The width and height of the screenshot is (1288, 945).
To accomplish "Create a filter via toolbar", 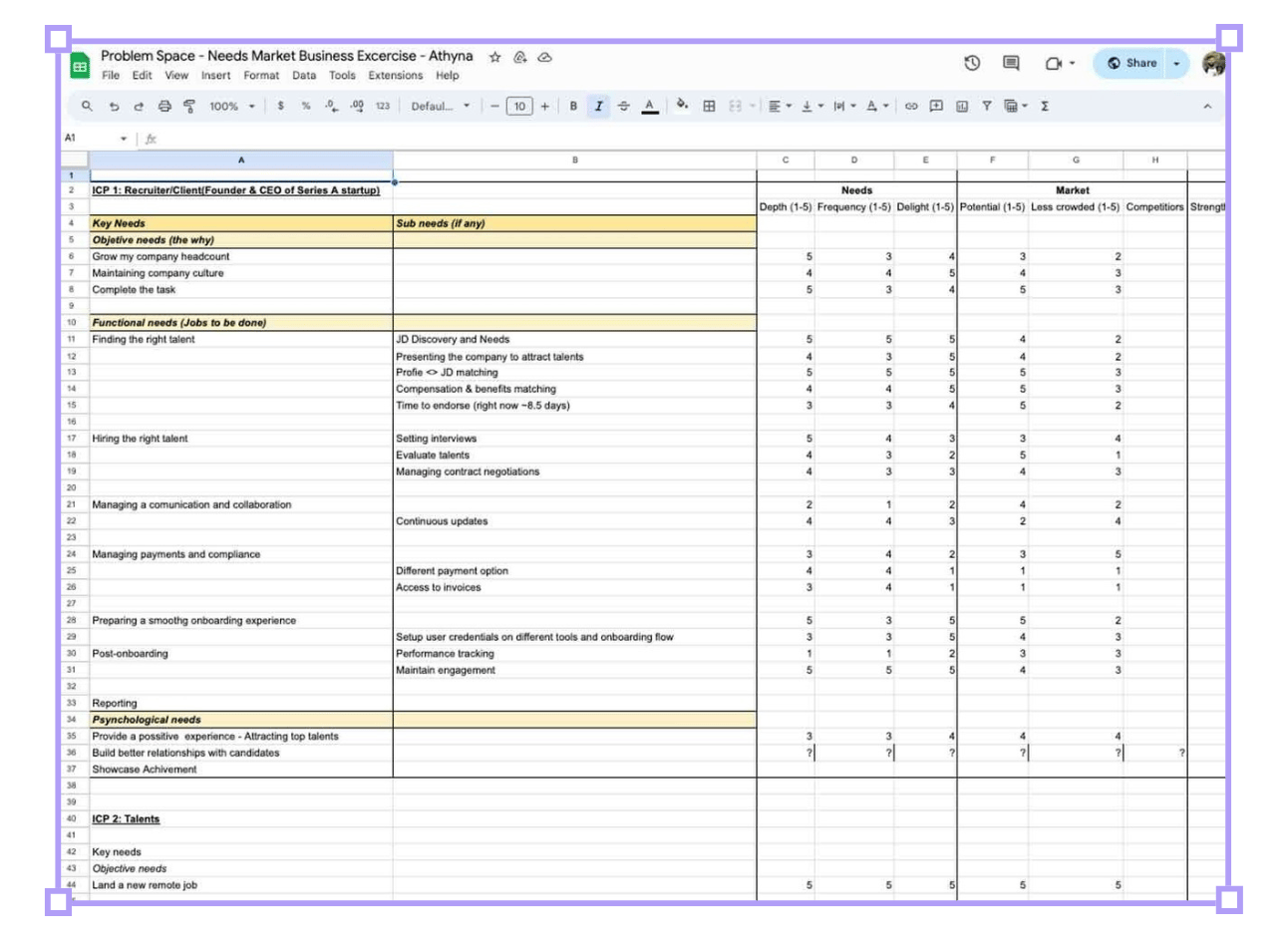I will (986, 106).
